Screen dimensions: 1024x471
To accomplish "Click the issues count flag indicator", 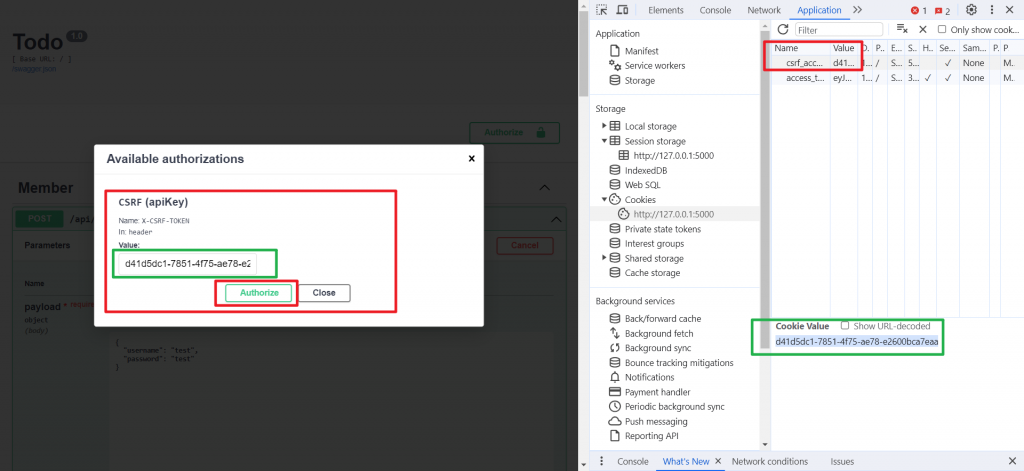I will [x=942, y=10].
